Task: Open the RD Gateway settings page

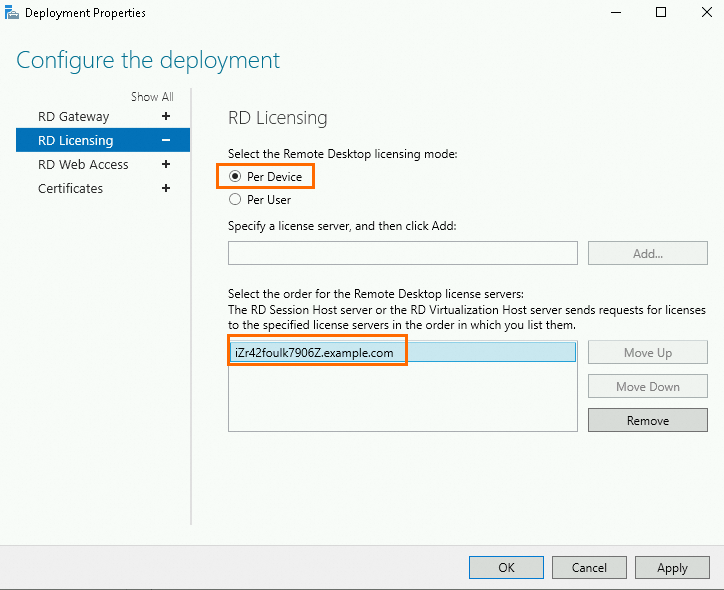Action: pos(73,116)
